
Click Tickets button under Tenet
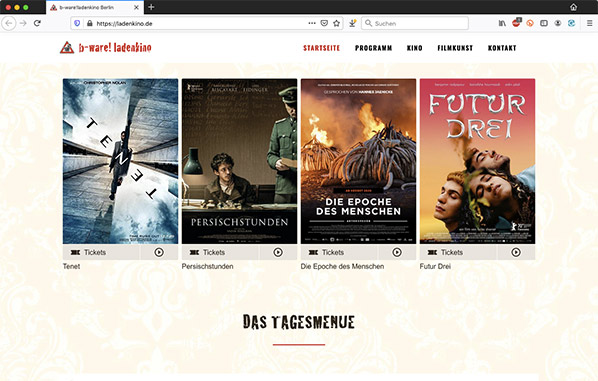click(101, 252)
